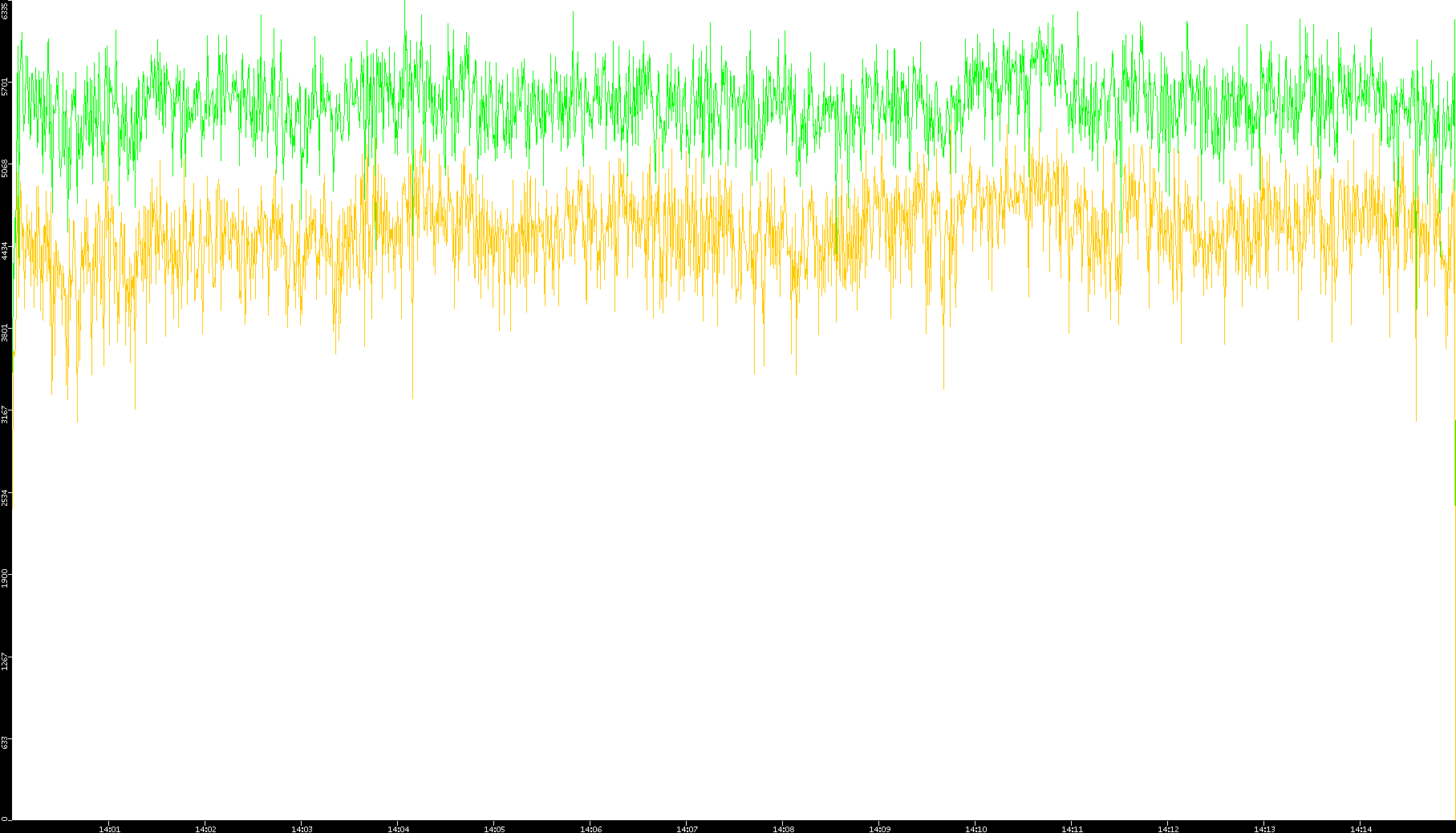
Task: Click the 3167 value axis label
Action: [x=6, y=414]
